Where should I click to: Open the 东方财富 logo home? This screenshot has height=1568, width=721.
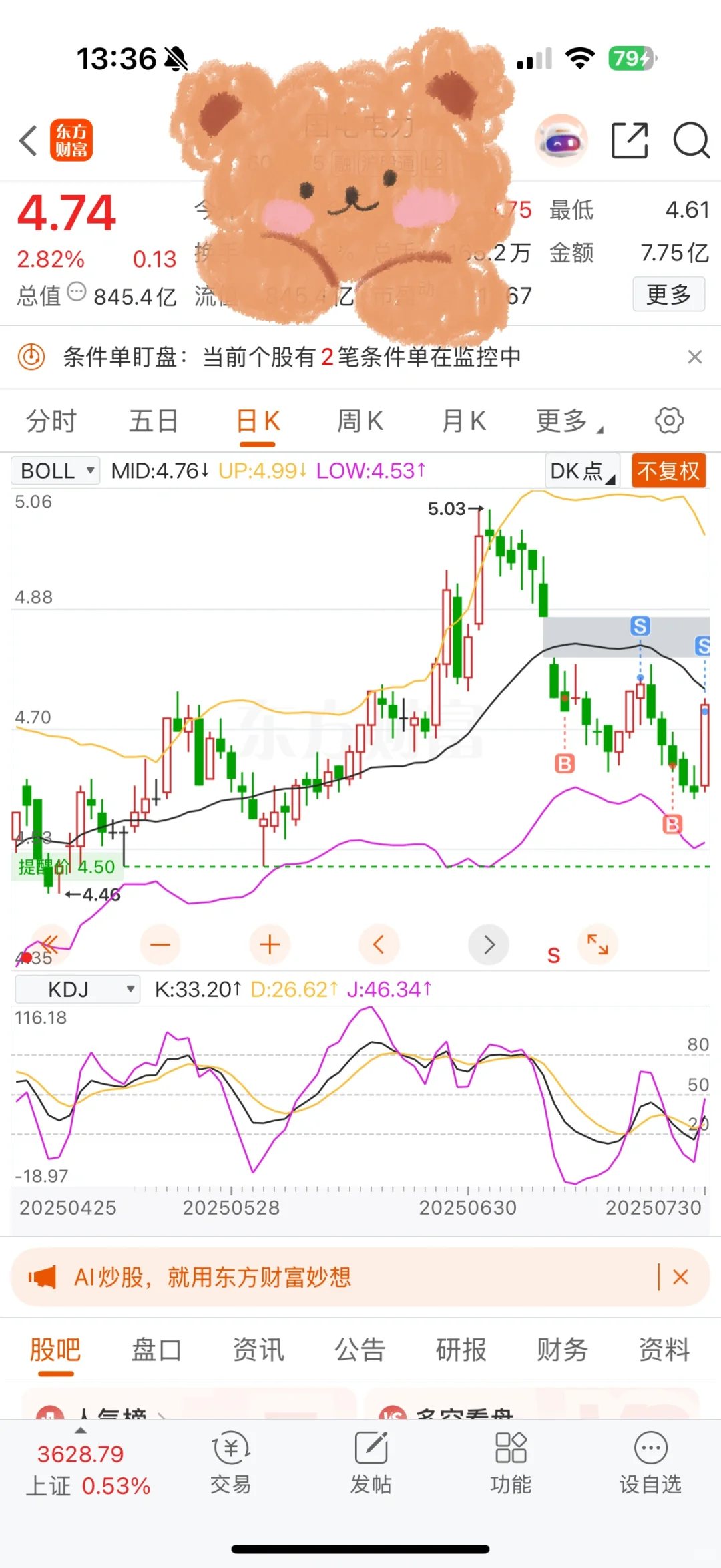(x=71, y=140)
